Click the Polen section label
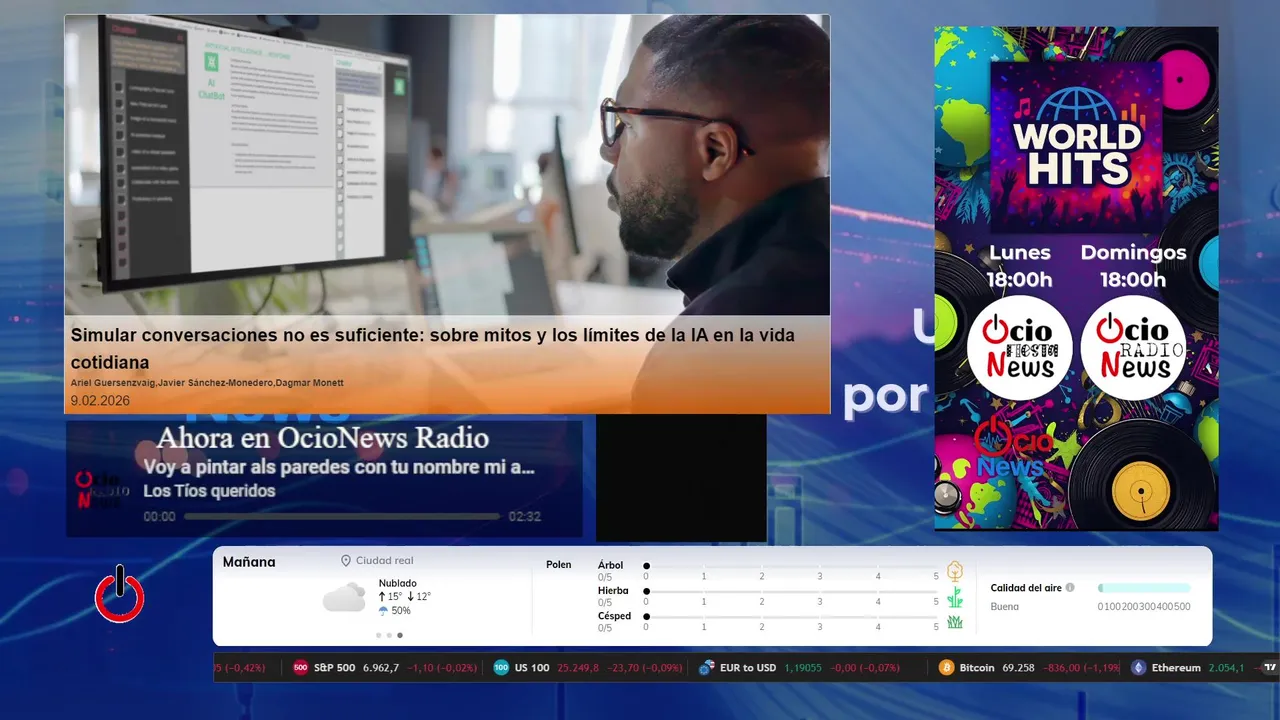Screen dimensions: 1280x720 [x=559, y=565]
